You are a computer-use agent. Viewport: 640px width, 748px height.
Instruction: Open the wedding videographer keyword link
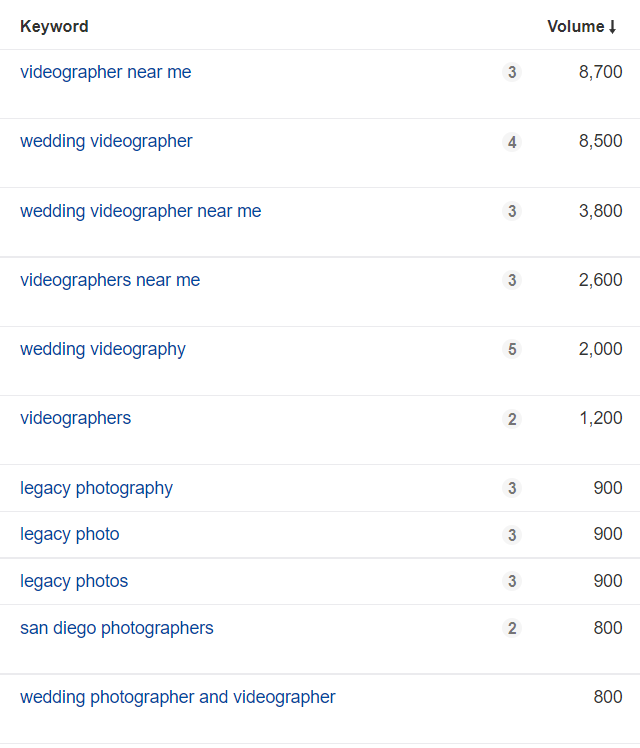click(106, 141)
